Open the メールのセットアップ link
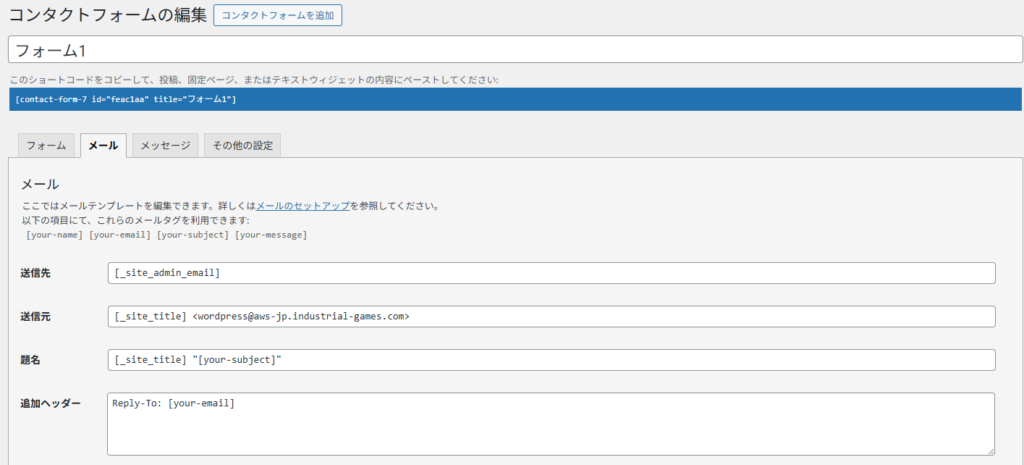 tap(303, 206)
